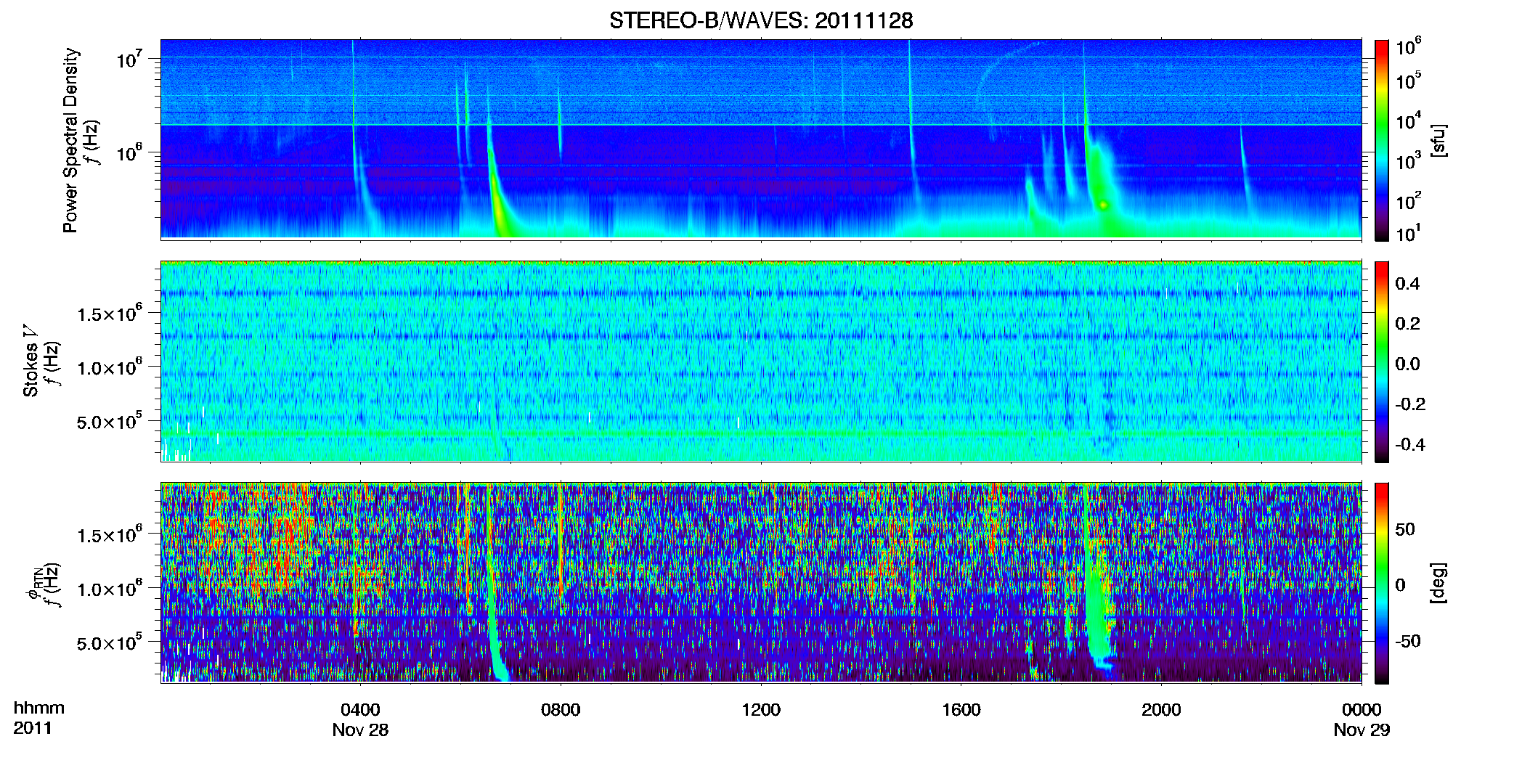This screenshot has height=784, width=1522.
Task: Click the 0000 time tick label
Action: pos(1362,710)
